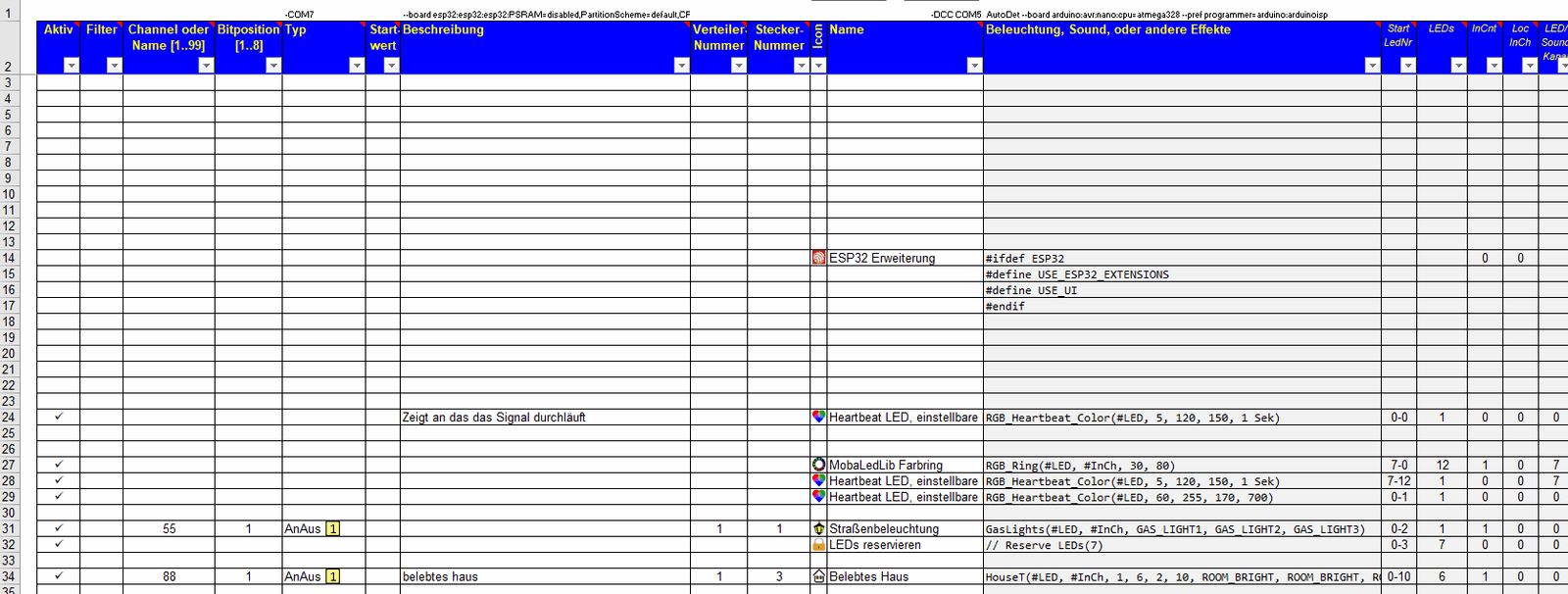This screenshot has width=1568, height=594.
Task: Open the Typ column filter dropdown
Action: [x=357, y=65]
